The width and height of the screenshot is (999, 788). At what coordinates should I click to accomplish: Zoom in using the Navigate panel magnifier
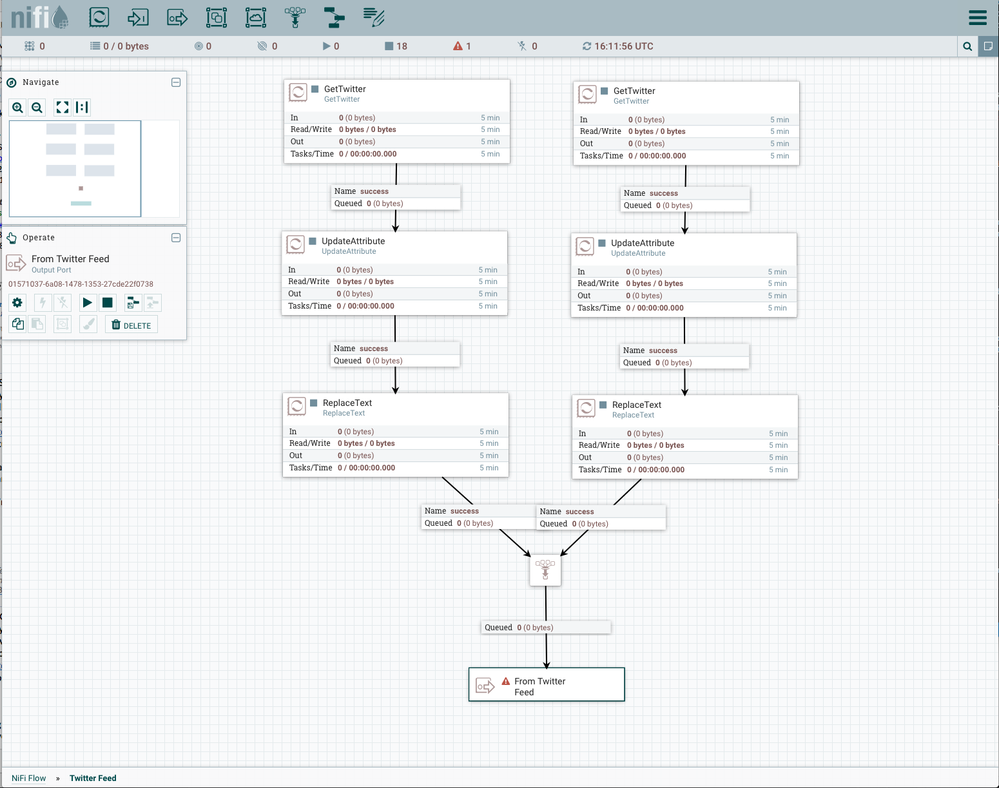pyautogui.click(x=19, y=106)
